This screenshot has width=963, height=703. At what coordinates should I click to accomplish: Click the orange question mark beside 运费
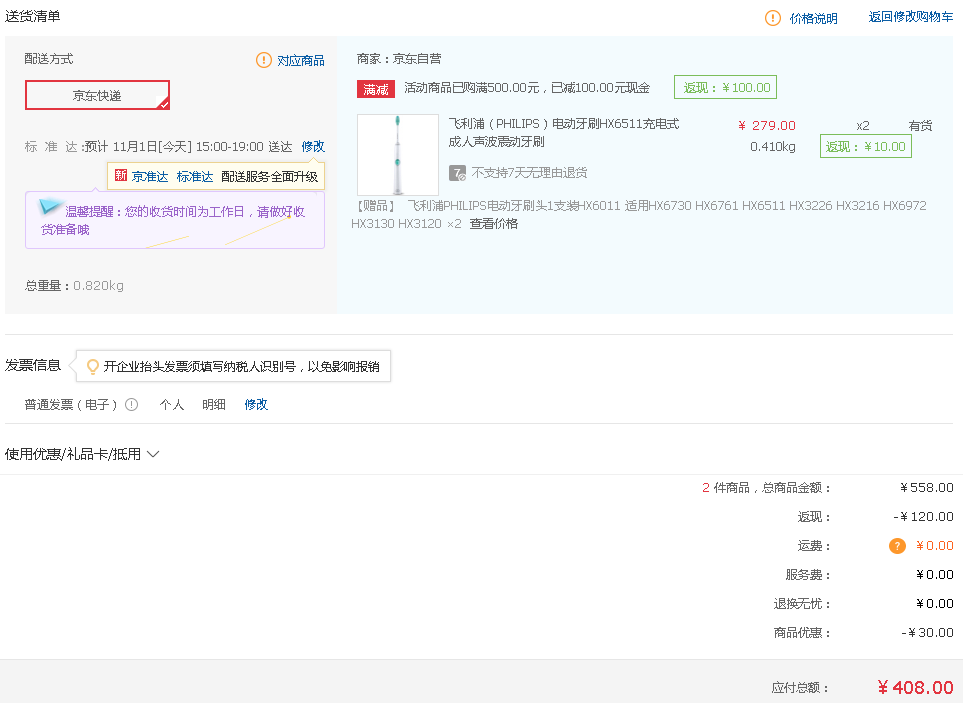897,546
